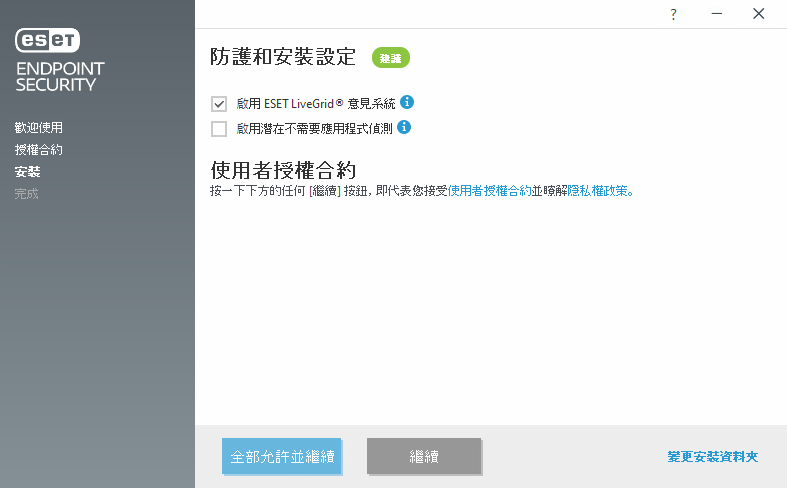Select 授權合約 step in sidebar

point(39,150)
